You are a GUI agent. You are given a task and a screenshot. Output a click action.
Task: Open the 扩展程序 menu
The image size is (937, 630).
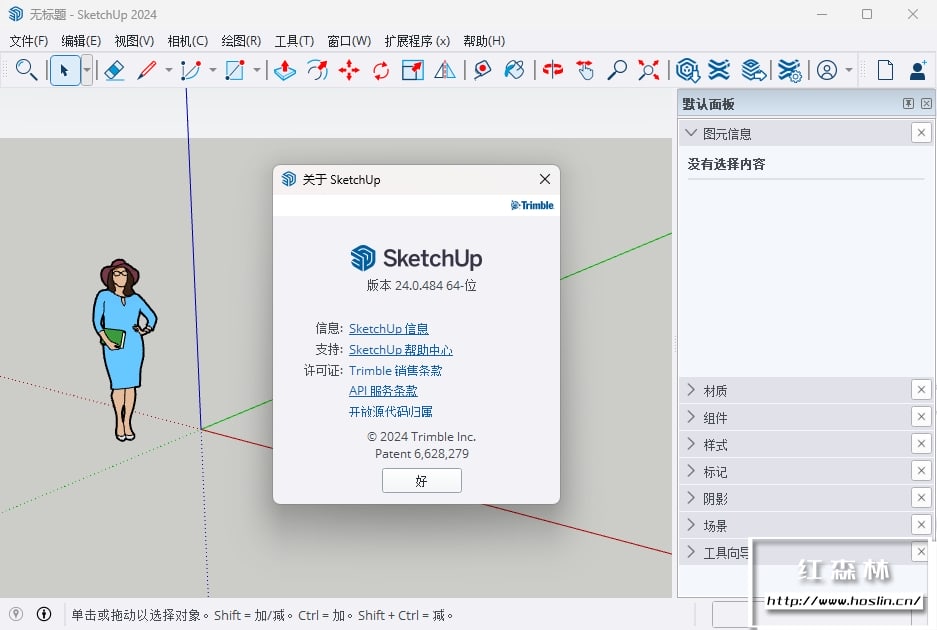[x=417, y=41]
